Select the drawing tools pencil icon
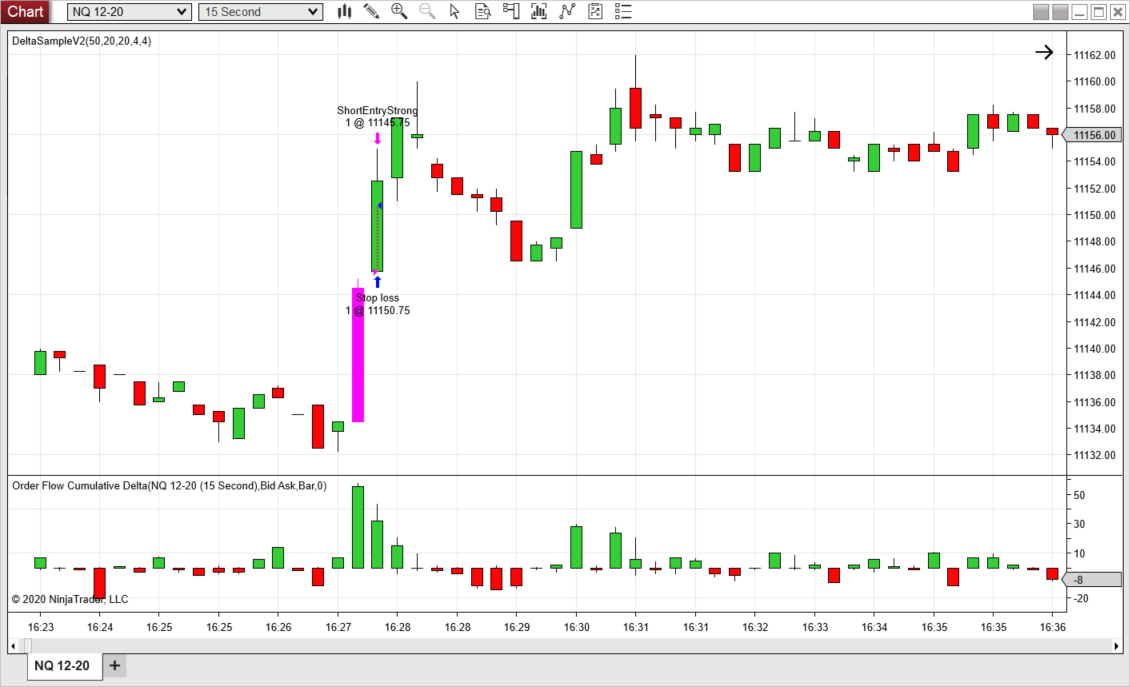Image resolution: width=1130 pixels, height=687 pixels. coord(371,12)
